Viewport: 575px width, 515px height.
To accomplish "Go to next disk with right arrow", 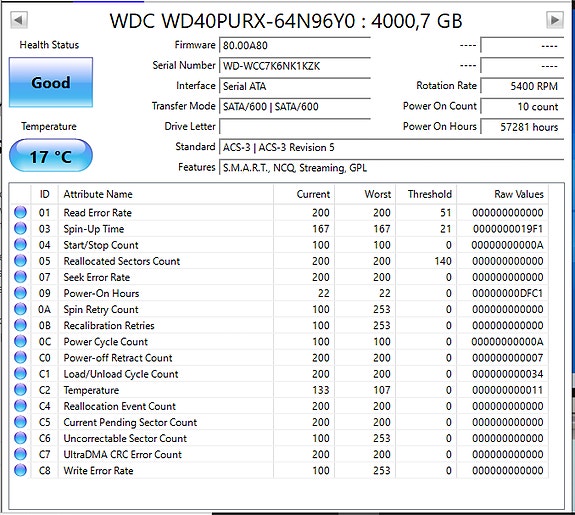I will (x=554, y=20).
